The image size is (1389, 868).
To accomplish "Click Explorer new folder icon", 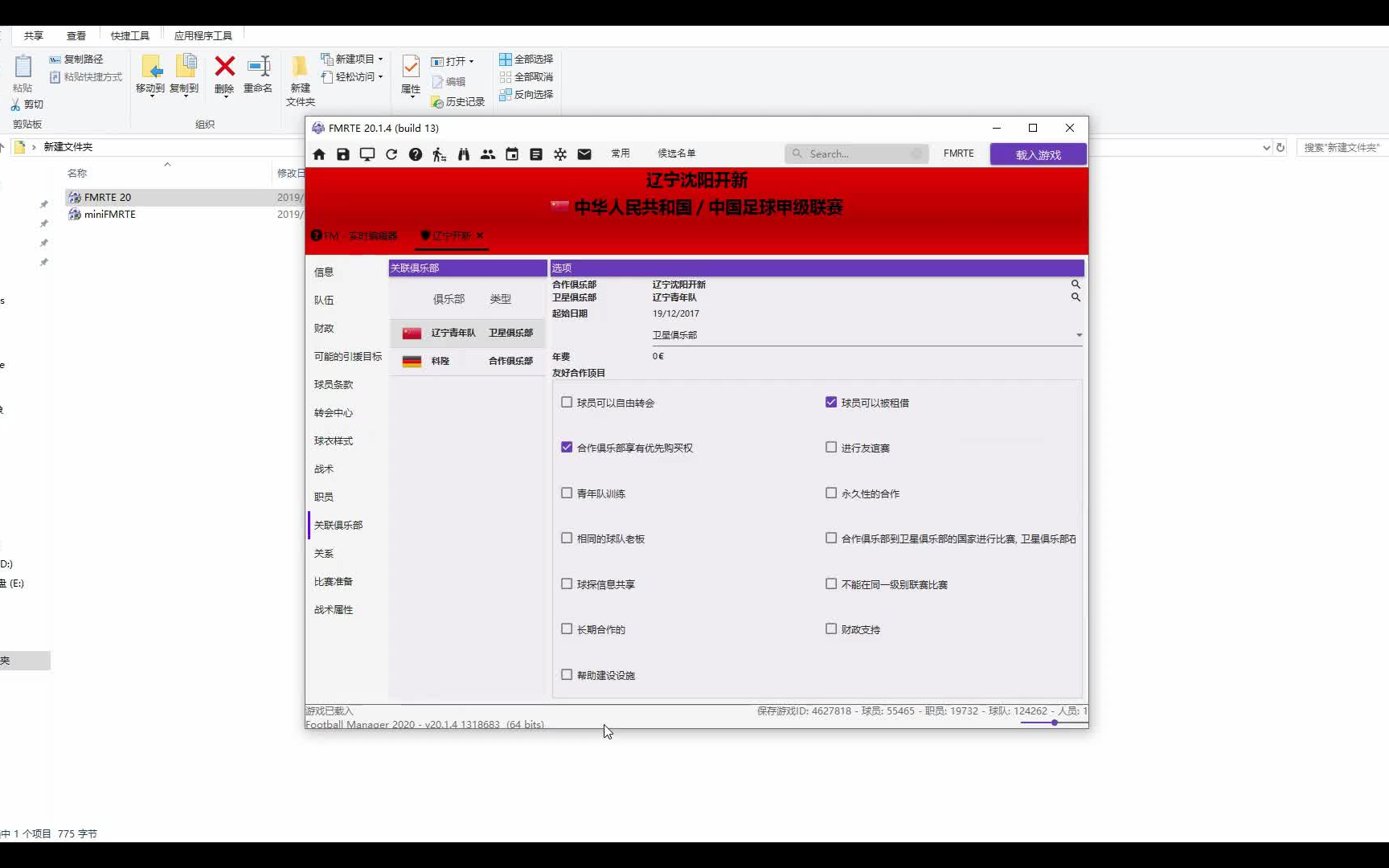I will (x=300, y=66).
